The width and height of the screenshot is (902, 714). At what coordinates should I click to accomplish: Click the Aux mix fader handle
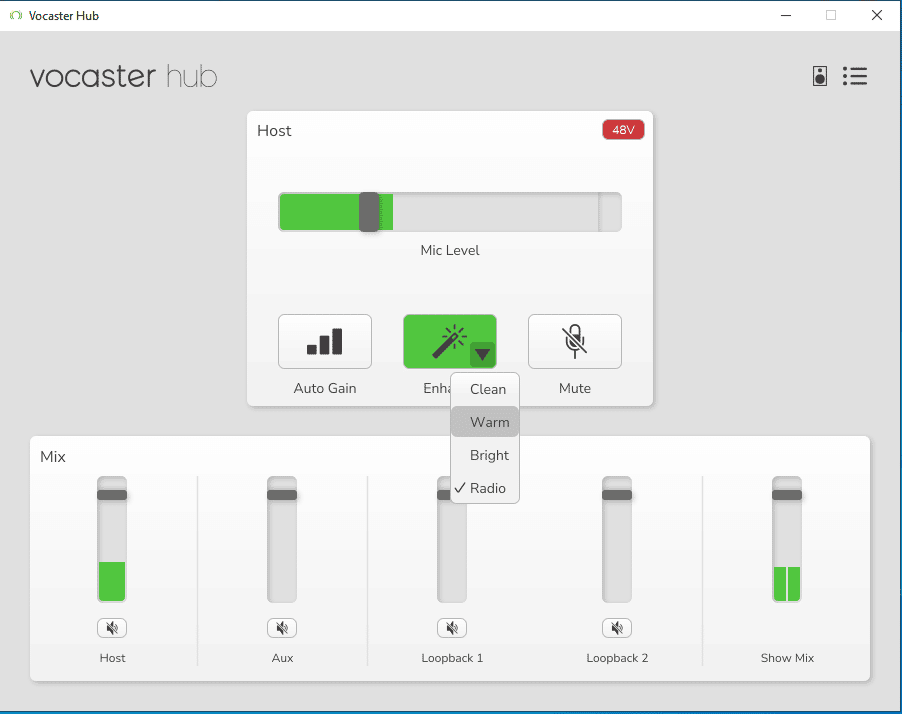click(282, 495)
